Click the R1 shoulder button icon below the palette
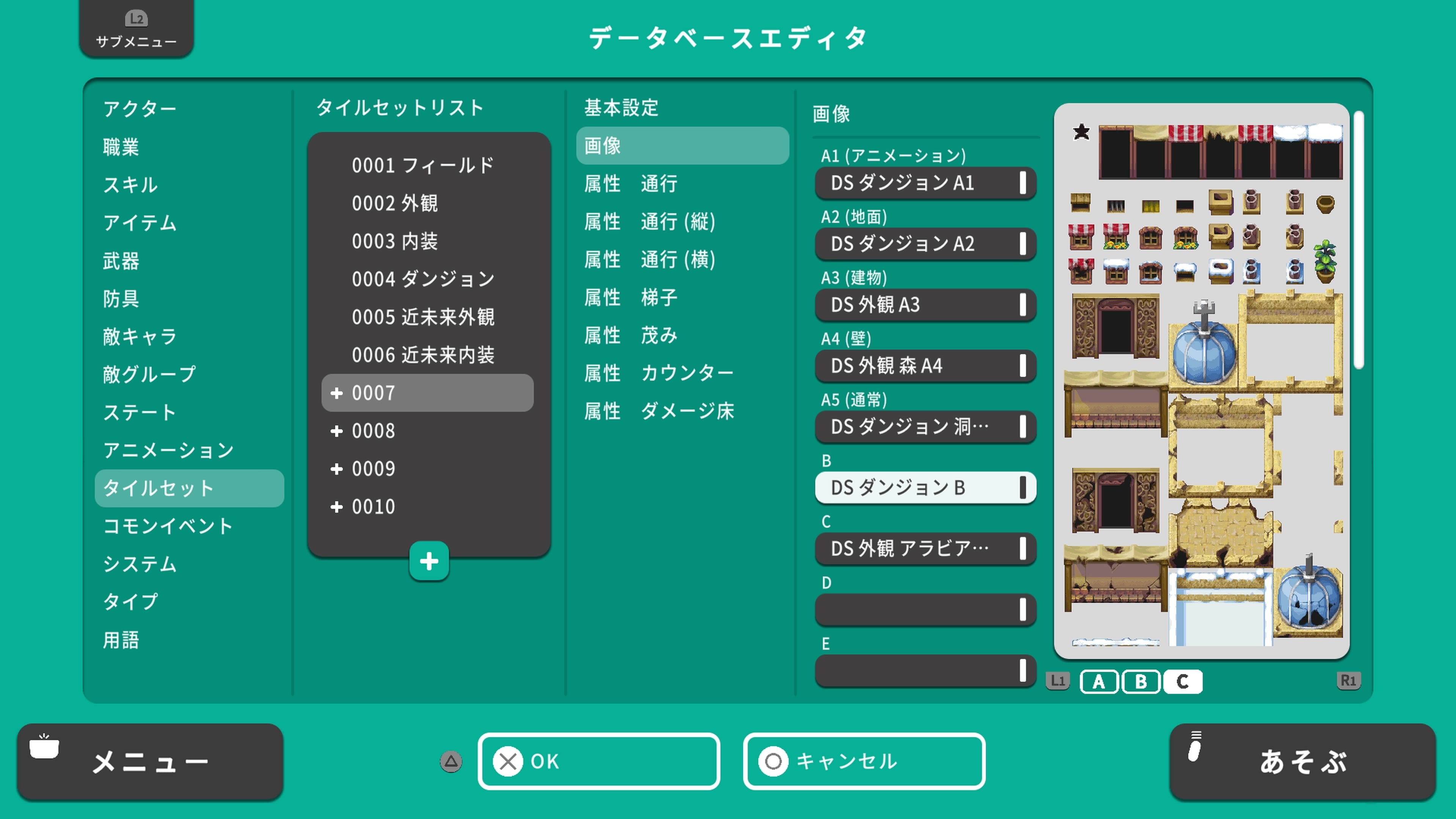 coord(1349,681)
